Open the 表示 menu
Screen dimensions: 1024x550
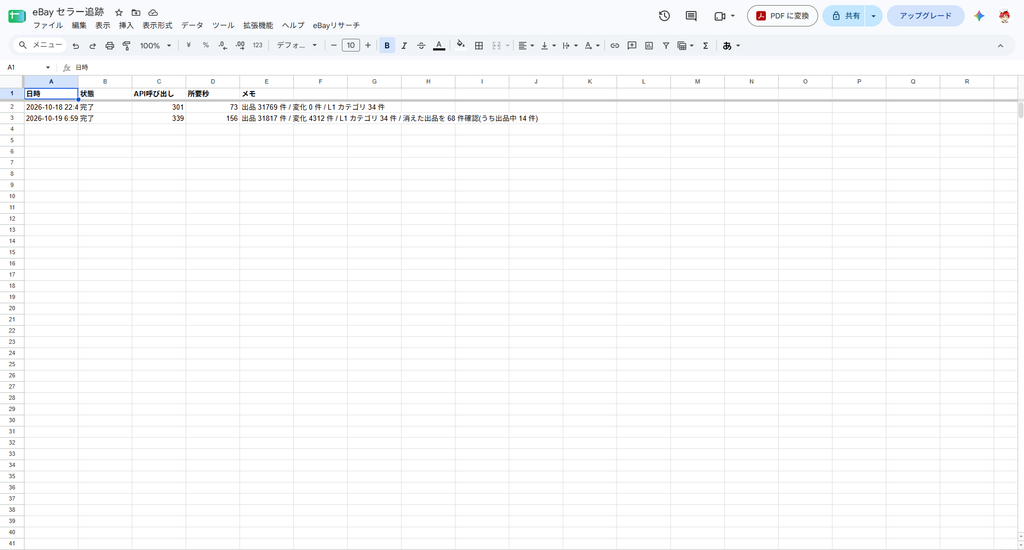point(103,25)
